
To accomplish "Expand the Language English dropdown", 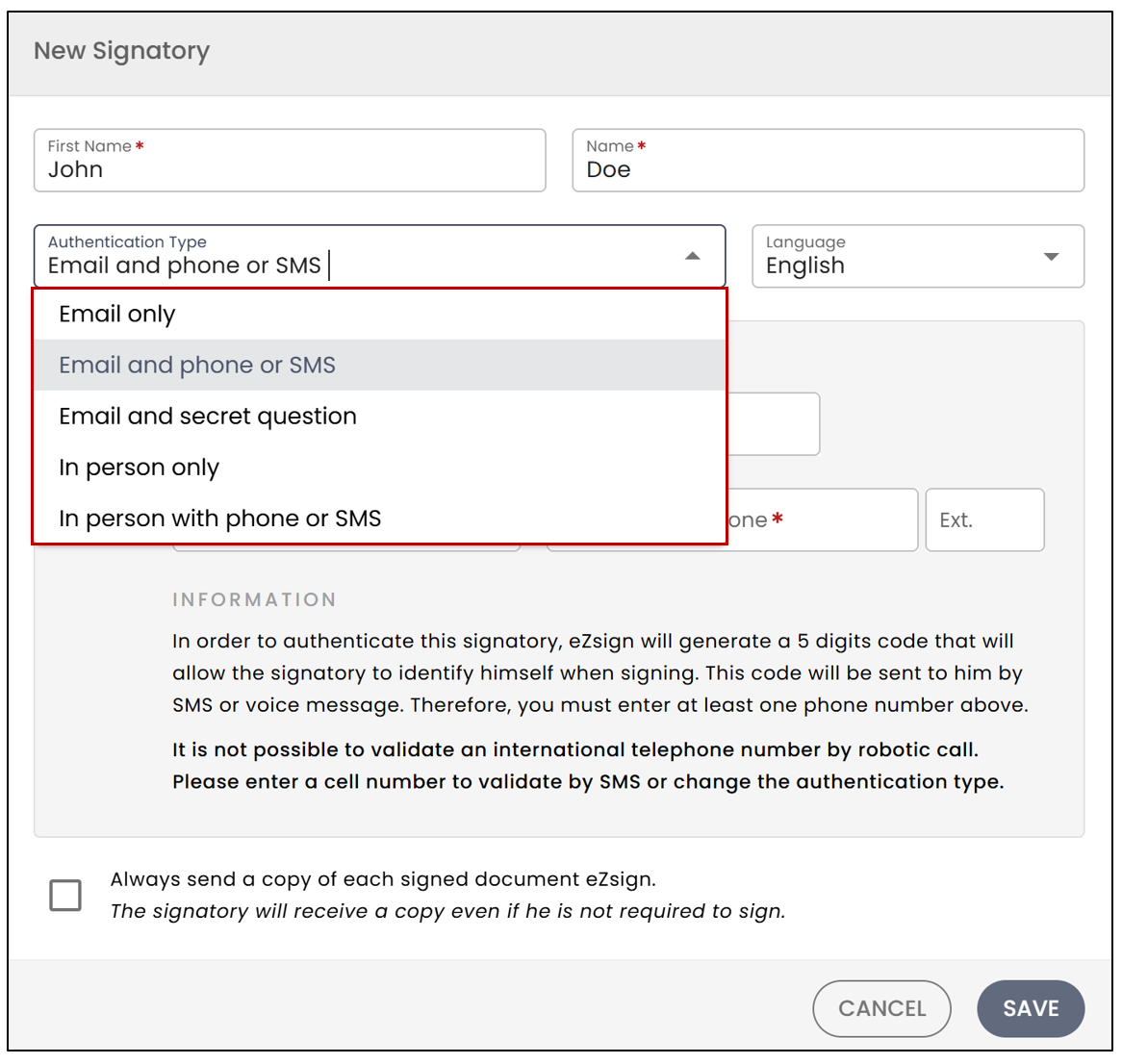I will (x=918, y=256).
